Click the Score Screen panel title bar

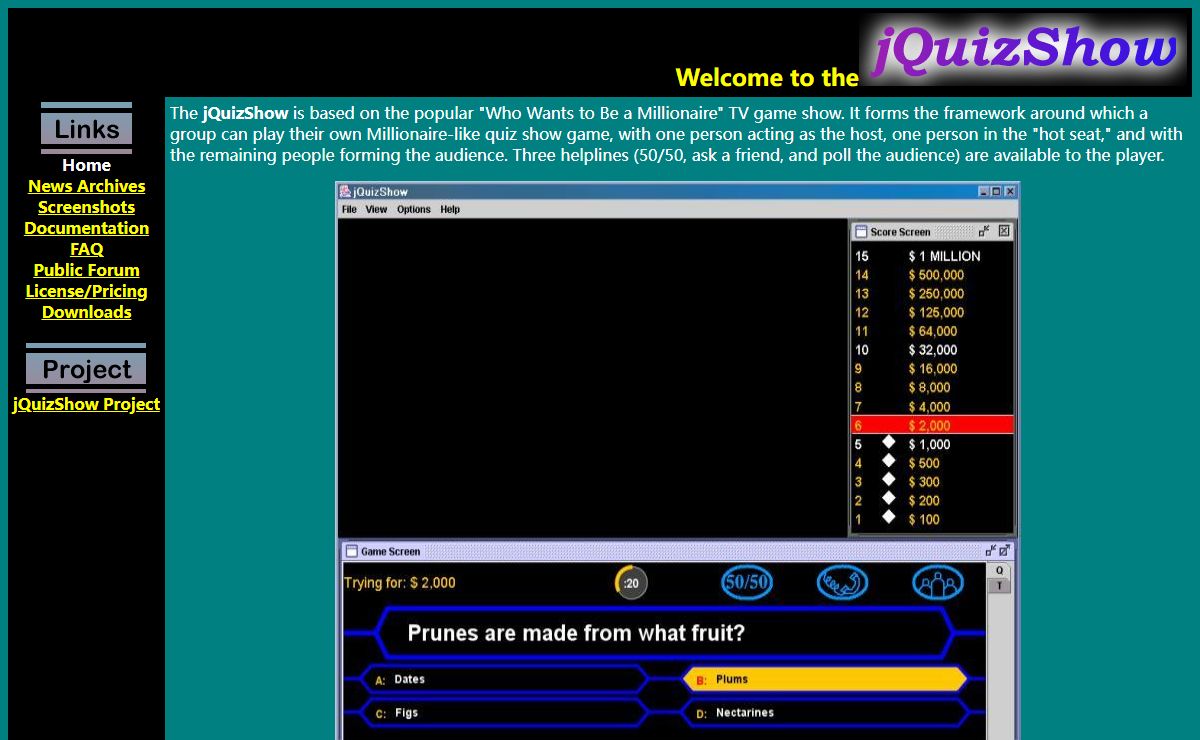pos(932,231)
